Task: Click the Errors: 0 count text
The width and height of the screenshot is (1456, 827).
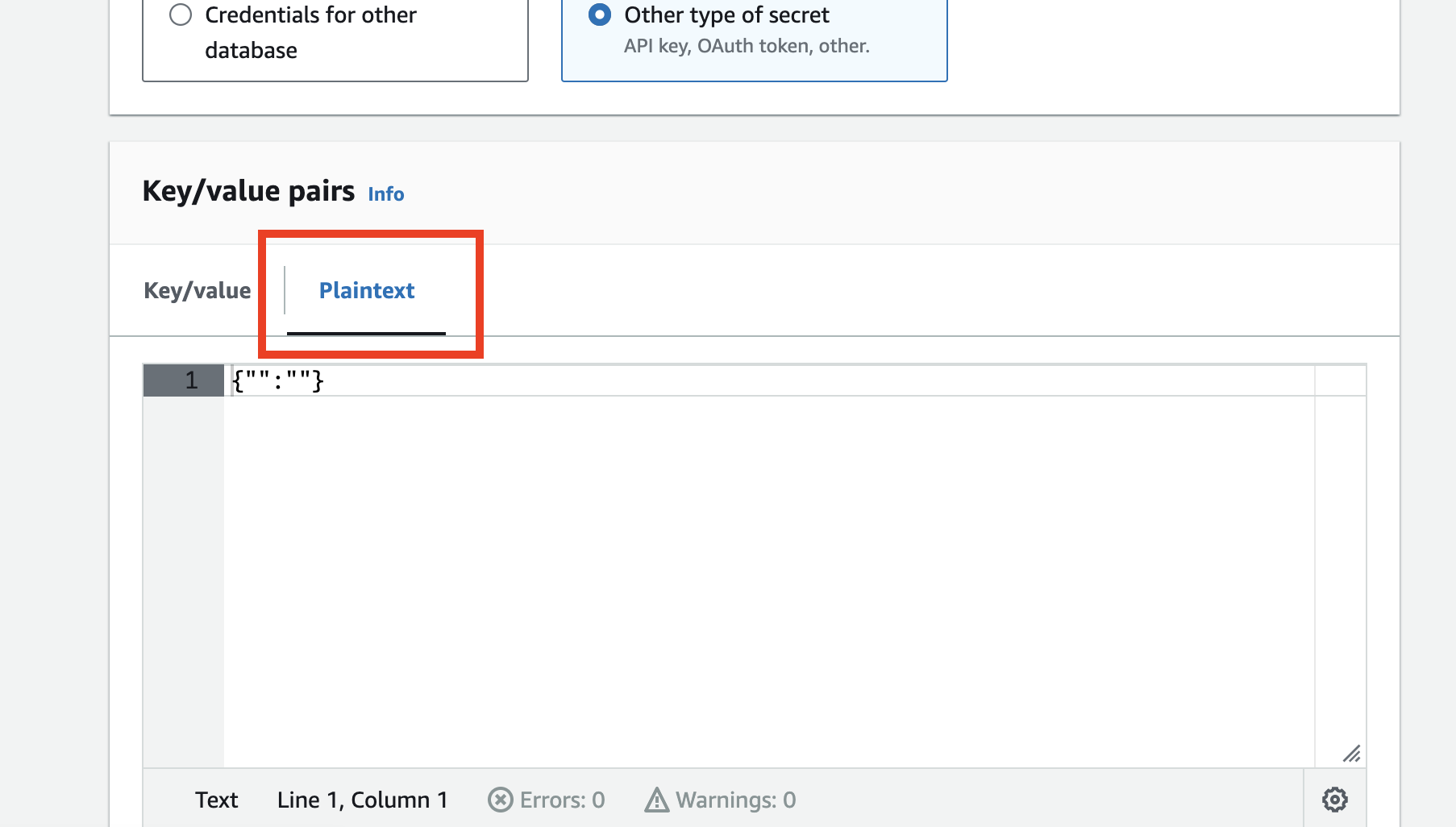Action: point(562,800)
